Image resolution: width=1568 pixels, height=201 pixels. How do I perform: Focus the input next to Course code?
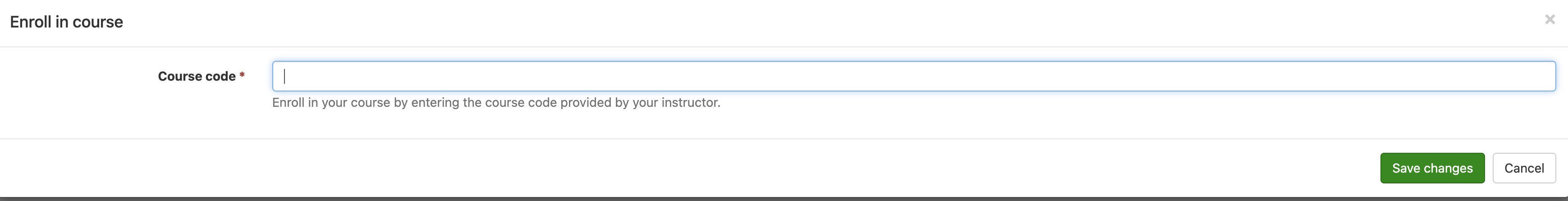[x=913, y=76]
